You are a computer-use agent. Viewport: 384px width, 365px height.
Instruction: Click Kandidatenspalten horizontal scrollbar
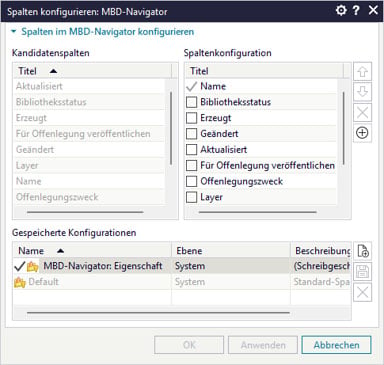point(85,212)
